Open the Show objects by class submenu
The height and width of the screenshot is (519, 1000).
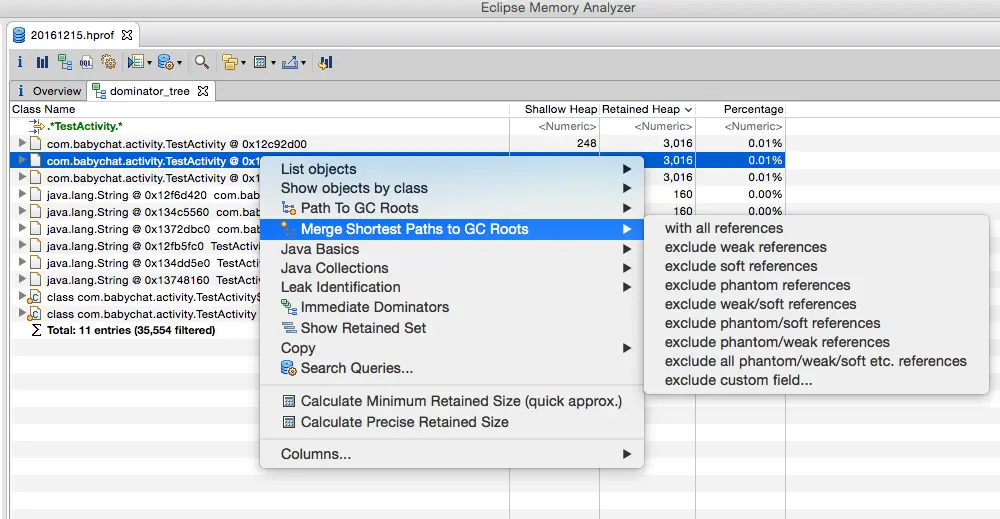coord(452,188)
